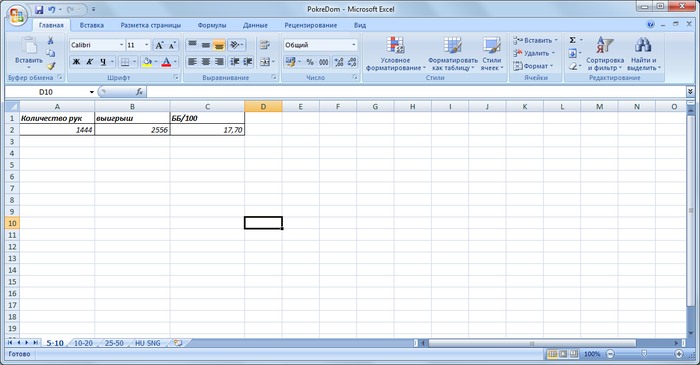Apply borders using the borders icon

click(x=125, y=62)
